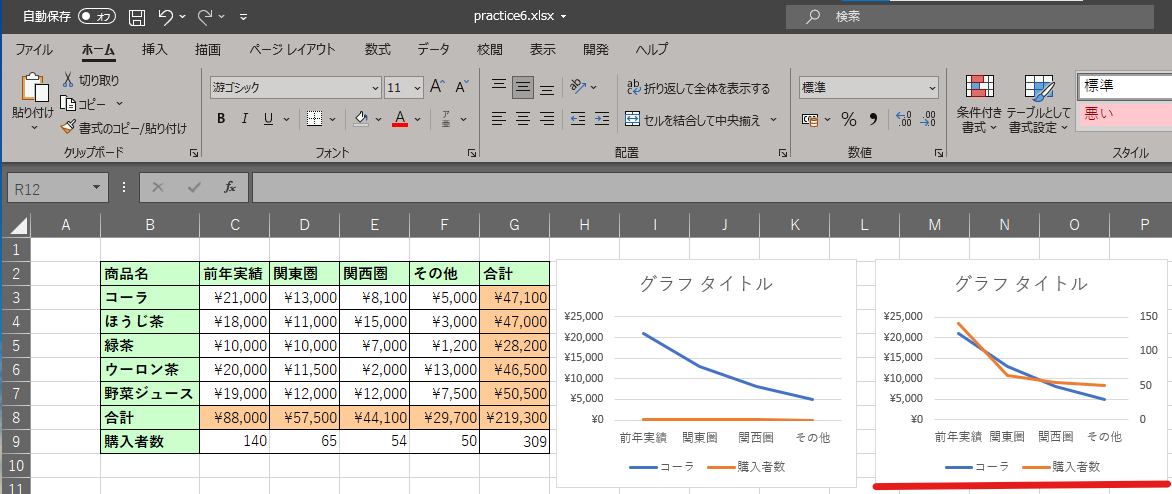
Task: Click the Select All corner triangle
Action: coord(19,224)
